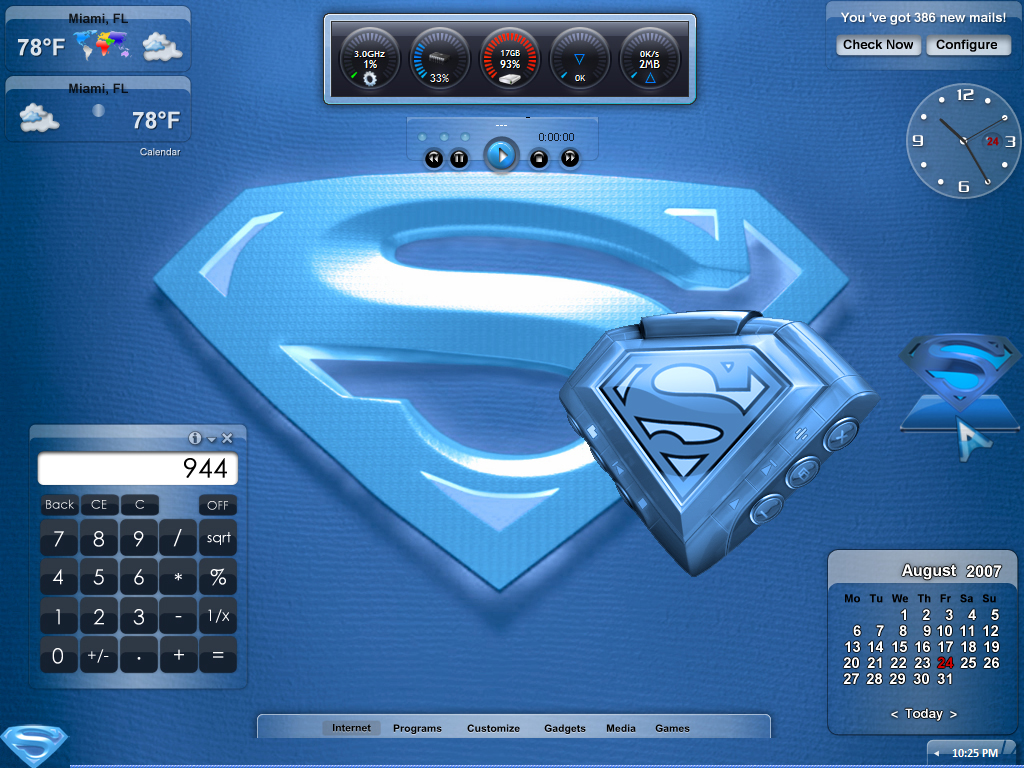The width and height of the screenshot is (1024, 768).
Task: Click the calculator display field showing 944
Action: (x=138, y=468)
